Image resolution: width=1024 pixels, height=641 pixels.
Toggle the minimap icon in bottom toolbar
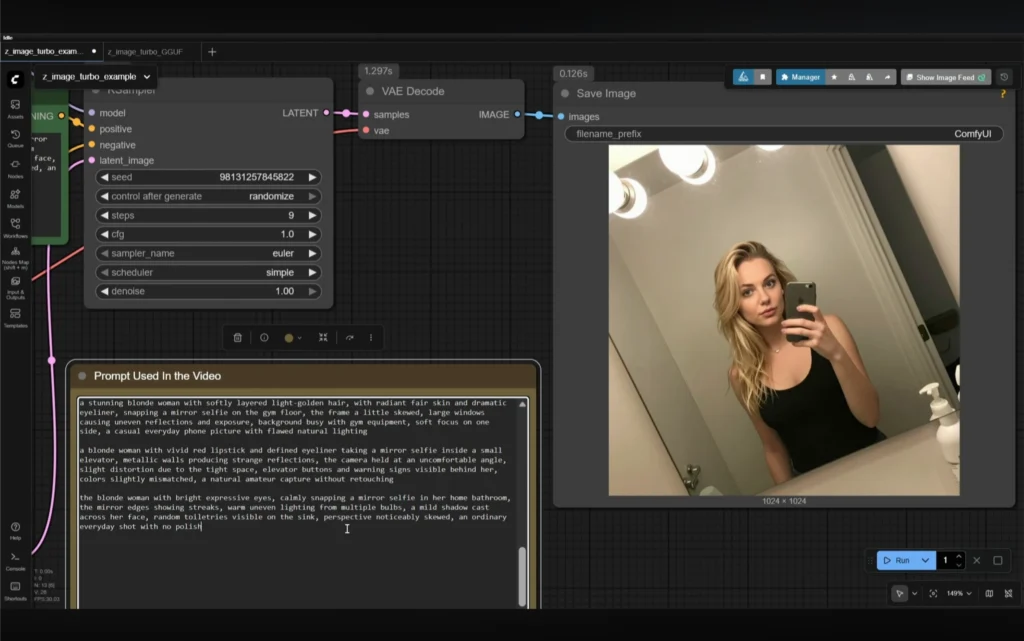click(989, 593)
